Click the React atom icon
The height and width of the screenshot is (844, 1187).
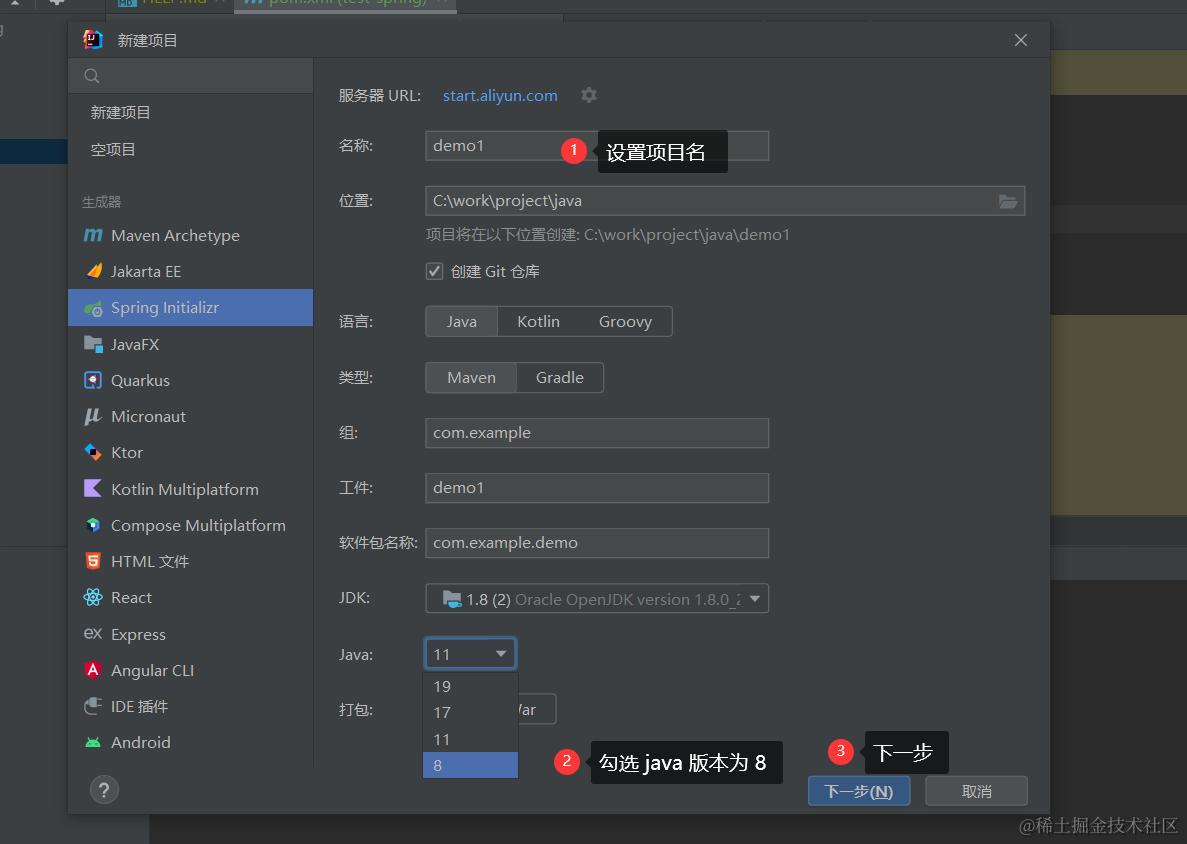tap(93, 597)
